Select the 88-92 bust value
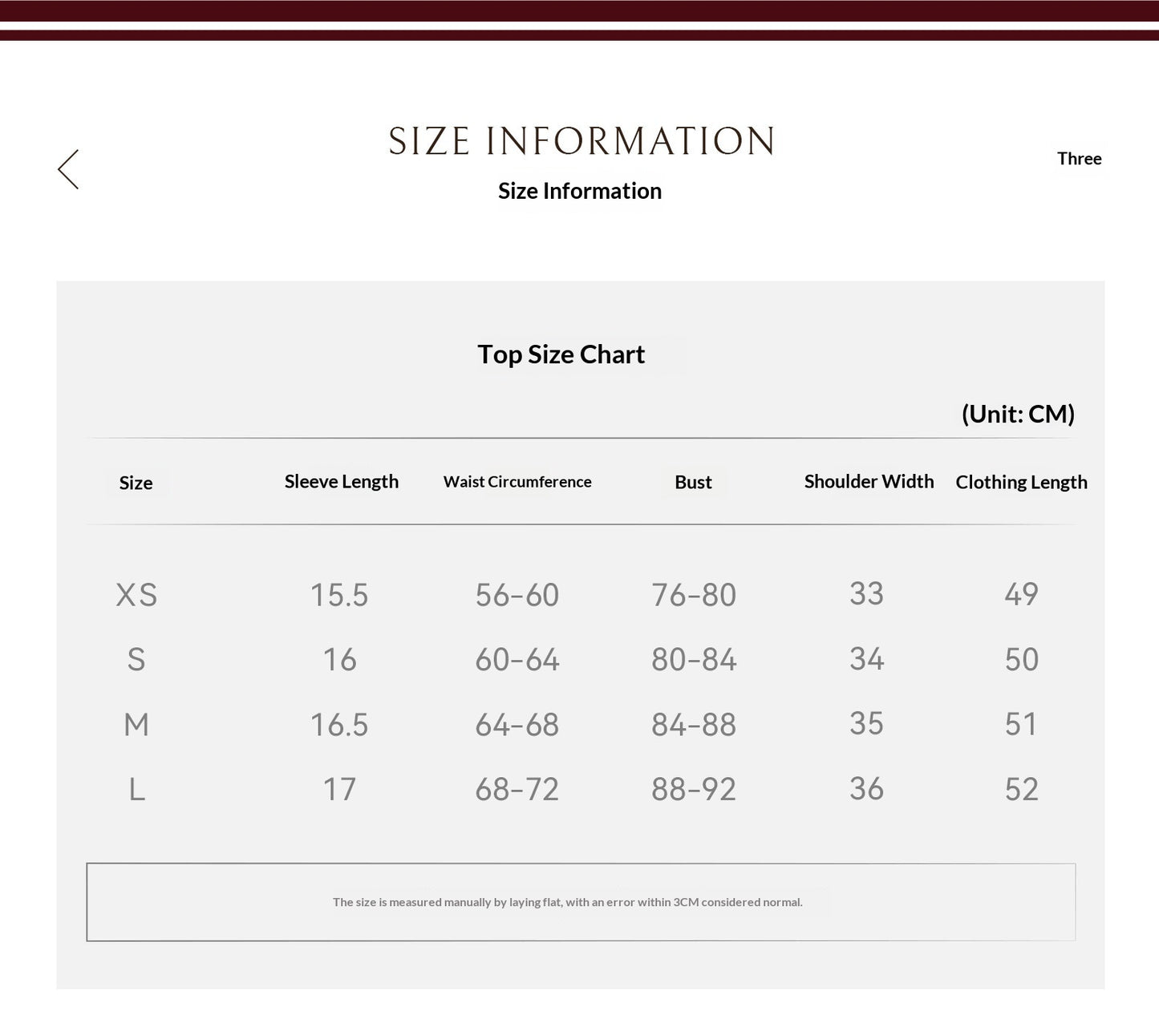 coord(694,790)
